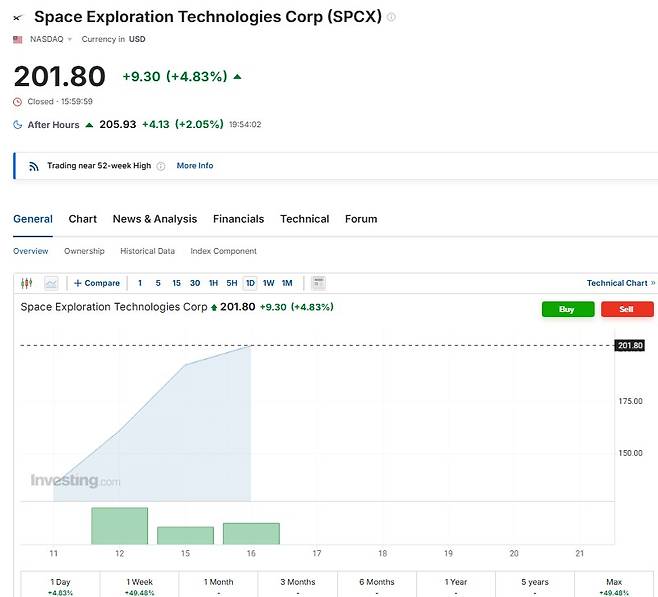Viewport: 658px width, 597px height.
Task: Set chart interval to 30 minutes
Action: click(x=195, y=283)
